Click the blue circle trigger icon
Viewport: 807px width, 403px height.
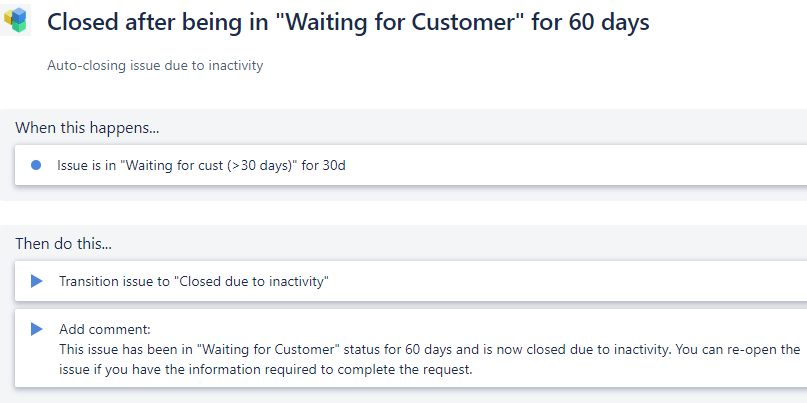point(36,165)
